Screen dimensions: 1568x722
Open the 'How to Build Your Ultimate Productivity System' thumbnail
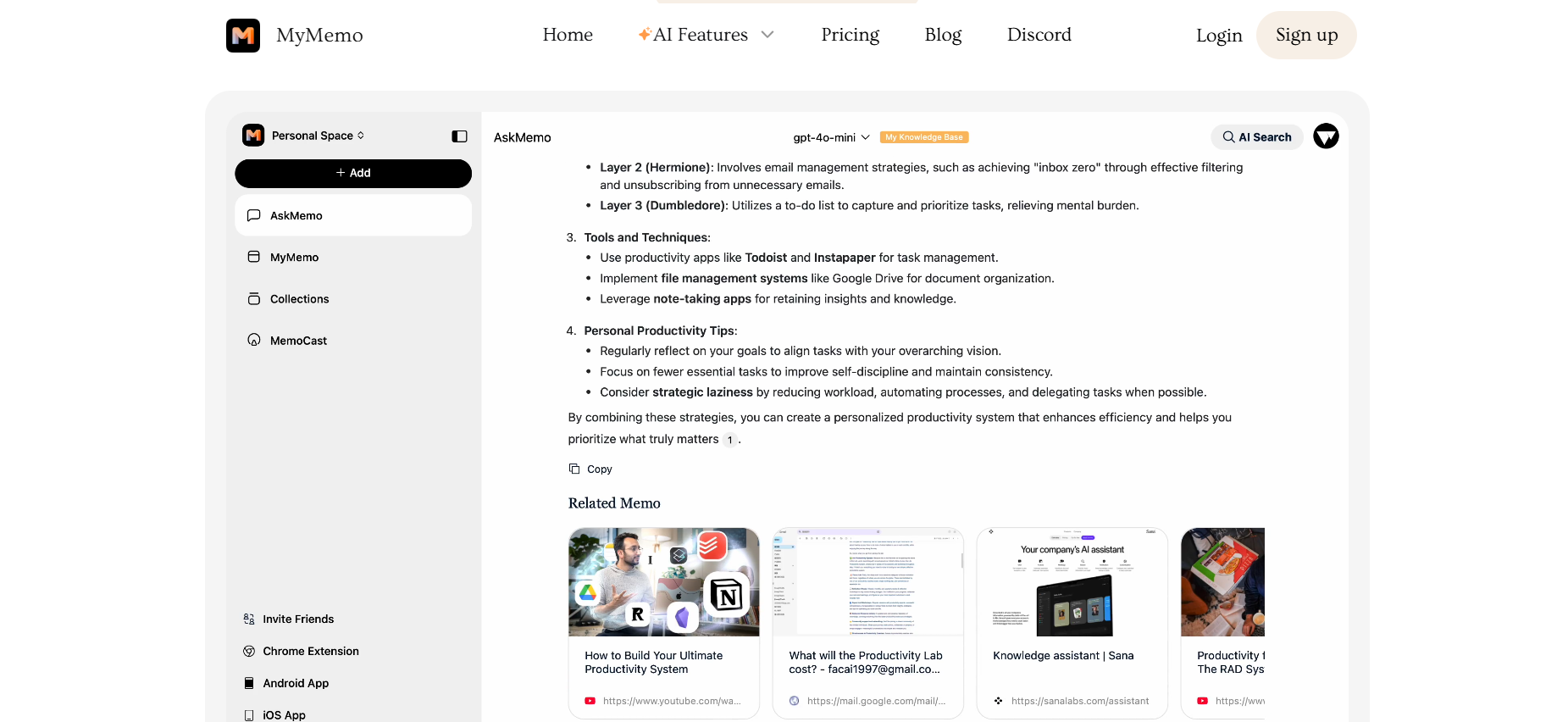coord(664,582)
